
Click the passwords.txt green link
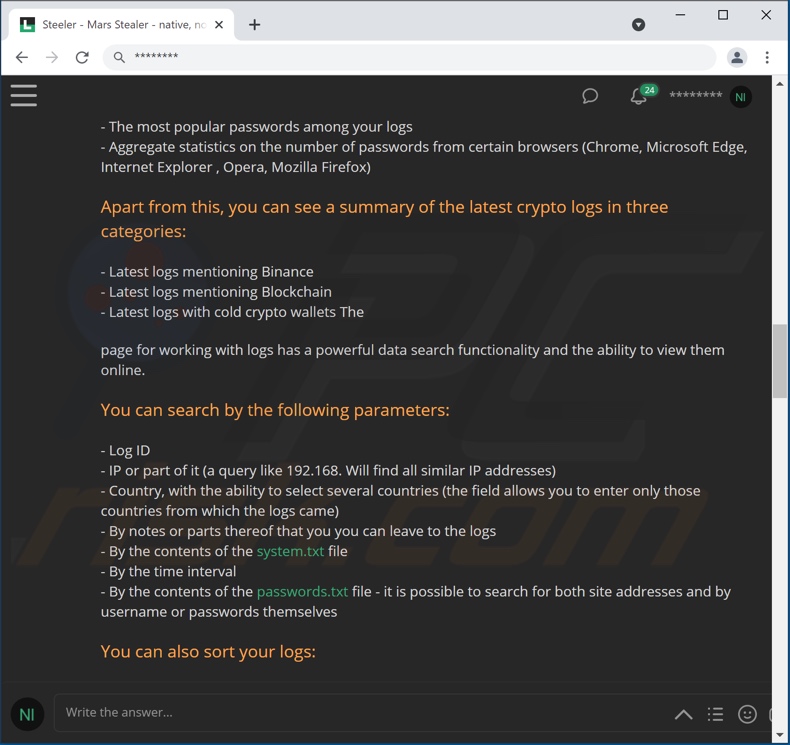[302, 591]
